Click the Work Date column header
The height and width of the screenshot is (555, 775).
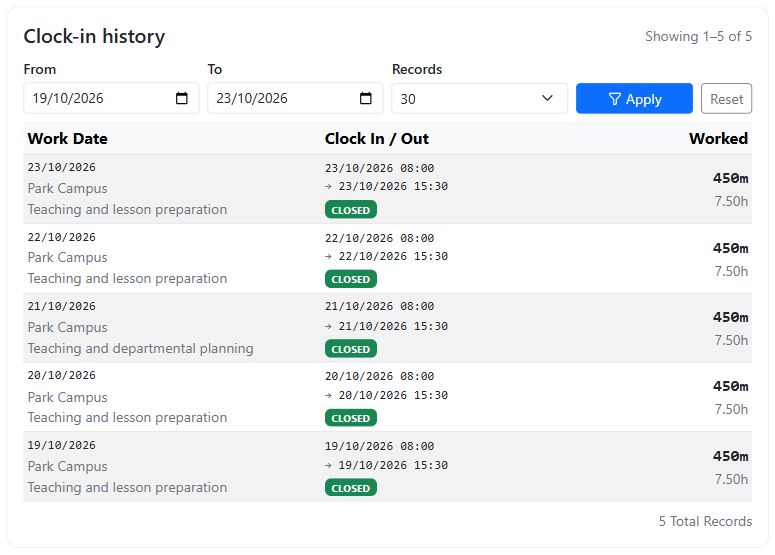point(68,138)
